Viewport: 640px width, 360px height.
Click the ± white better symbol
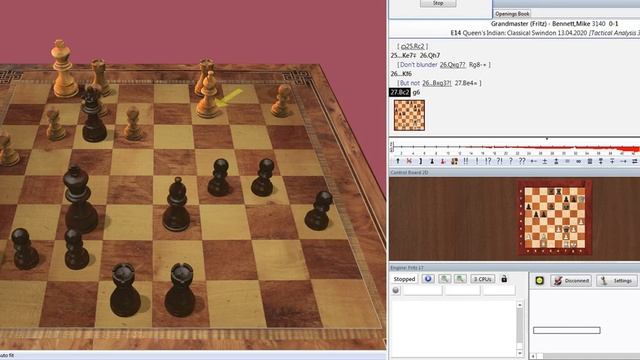(544, 161)
